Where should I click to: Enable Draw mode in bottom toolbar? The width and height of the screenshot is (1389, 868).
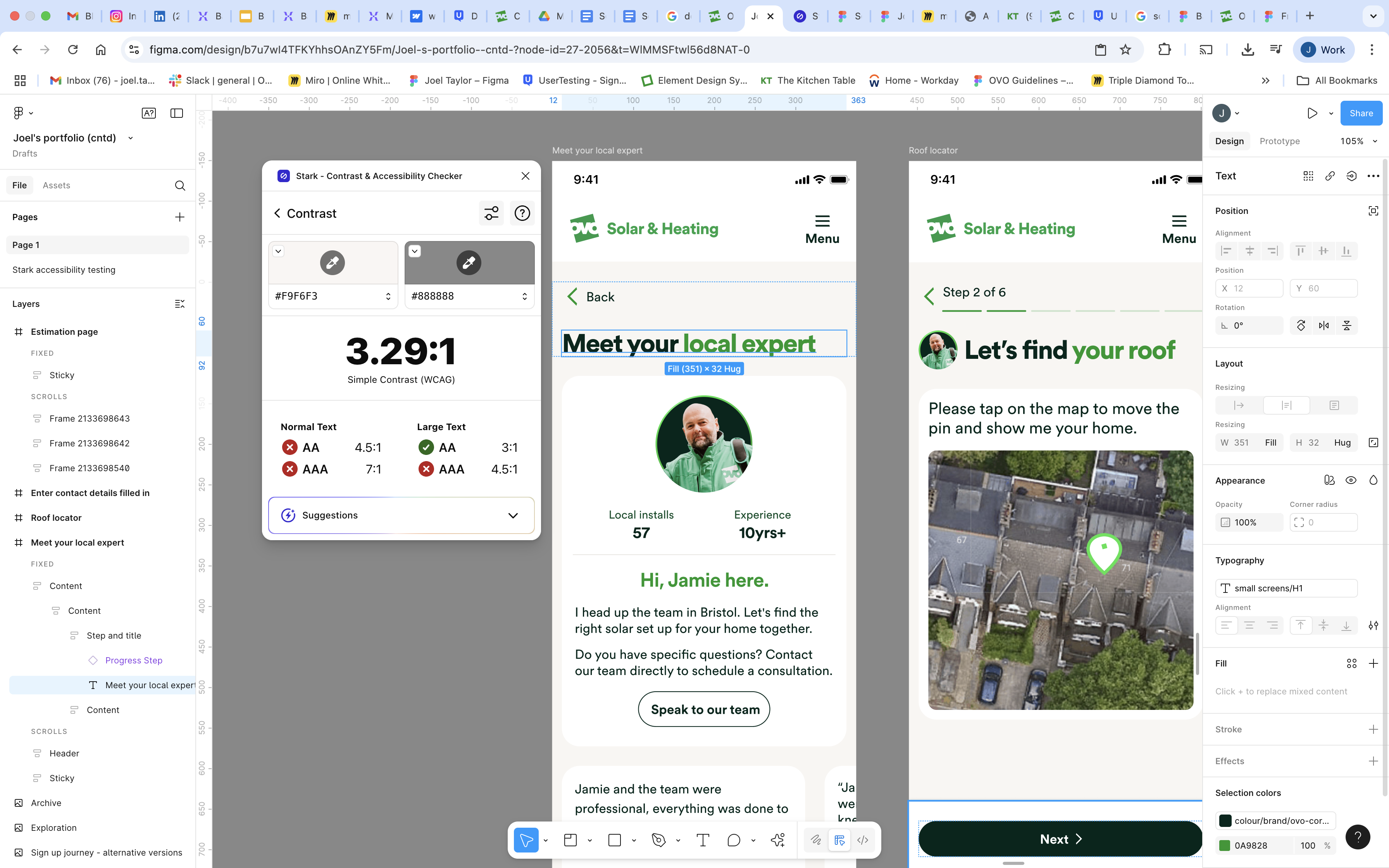click(815, 840)
